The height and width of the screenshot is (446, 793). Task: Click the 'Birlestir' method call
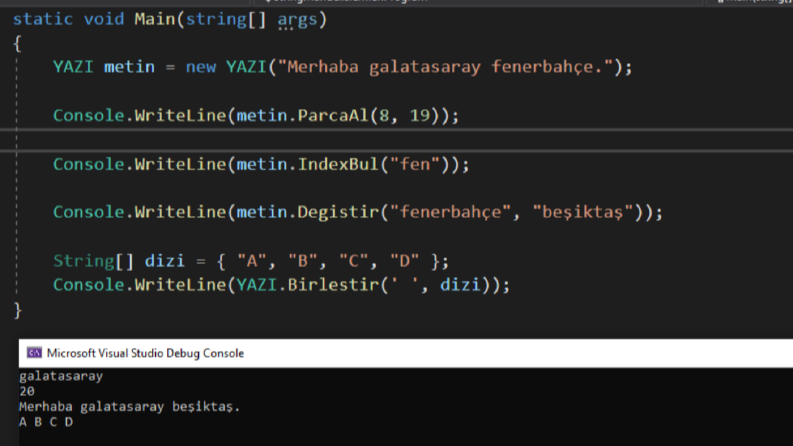click(x=333, y=285)
